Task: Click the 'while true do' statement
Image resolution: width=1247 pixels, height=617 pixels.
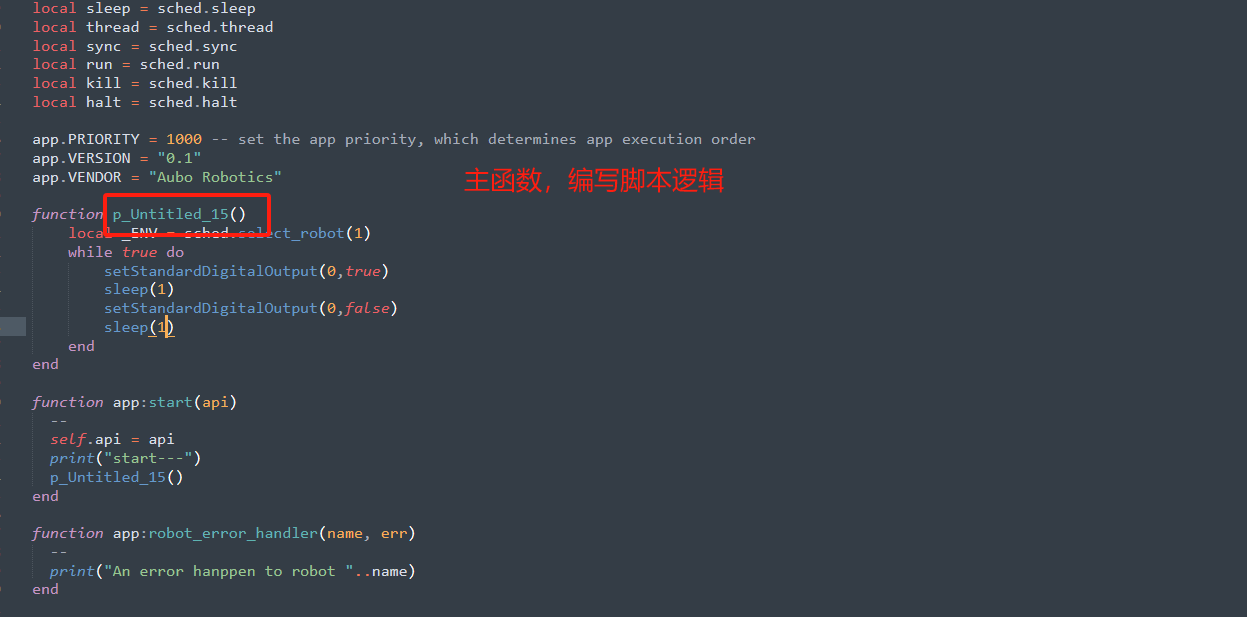Action: click(126, 252)
